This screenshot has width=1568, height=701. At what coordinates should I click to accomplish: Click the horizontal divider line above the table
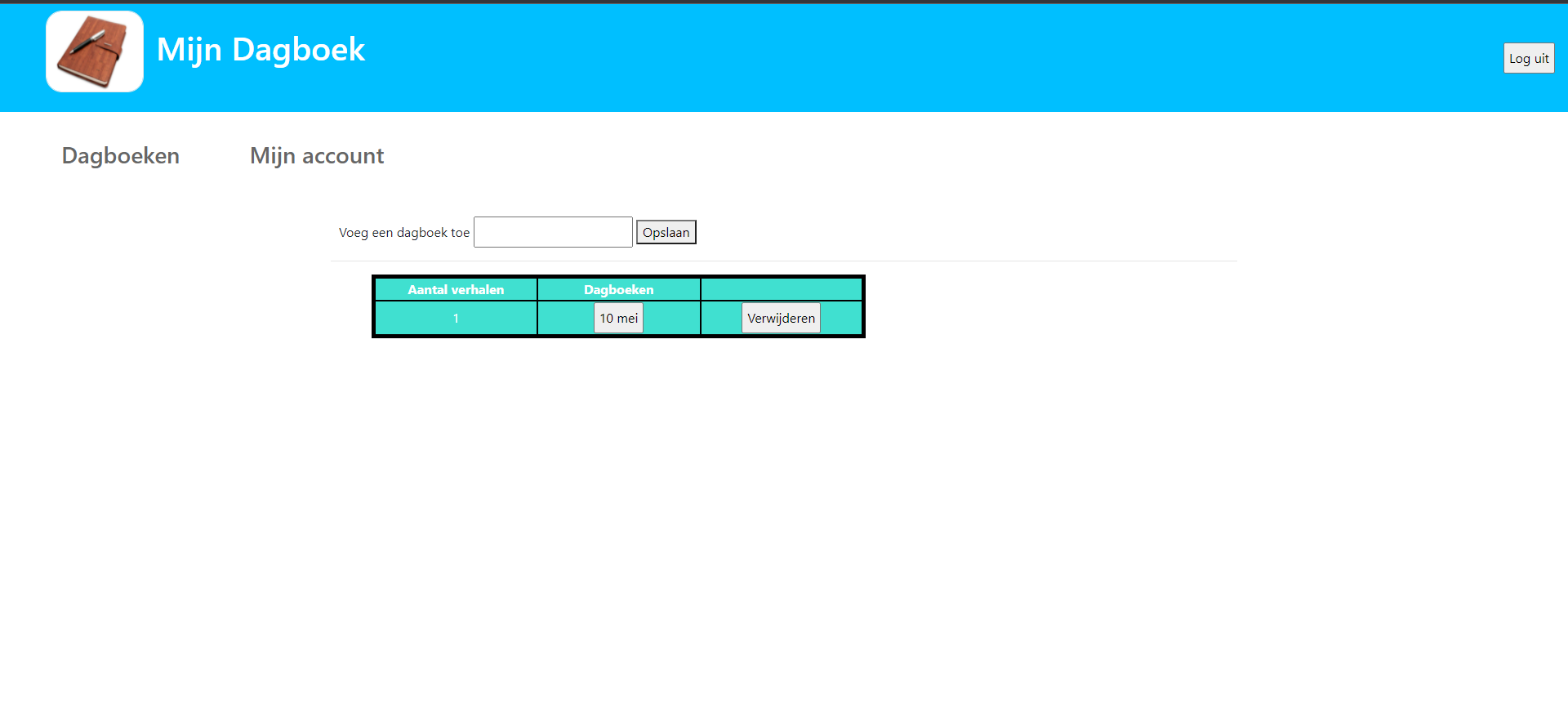784,261
